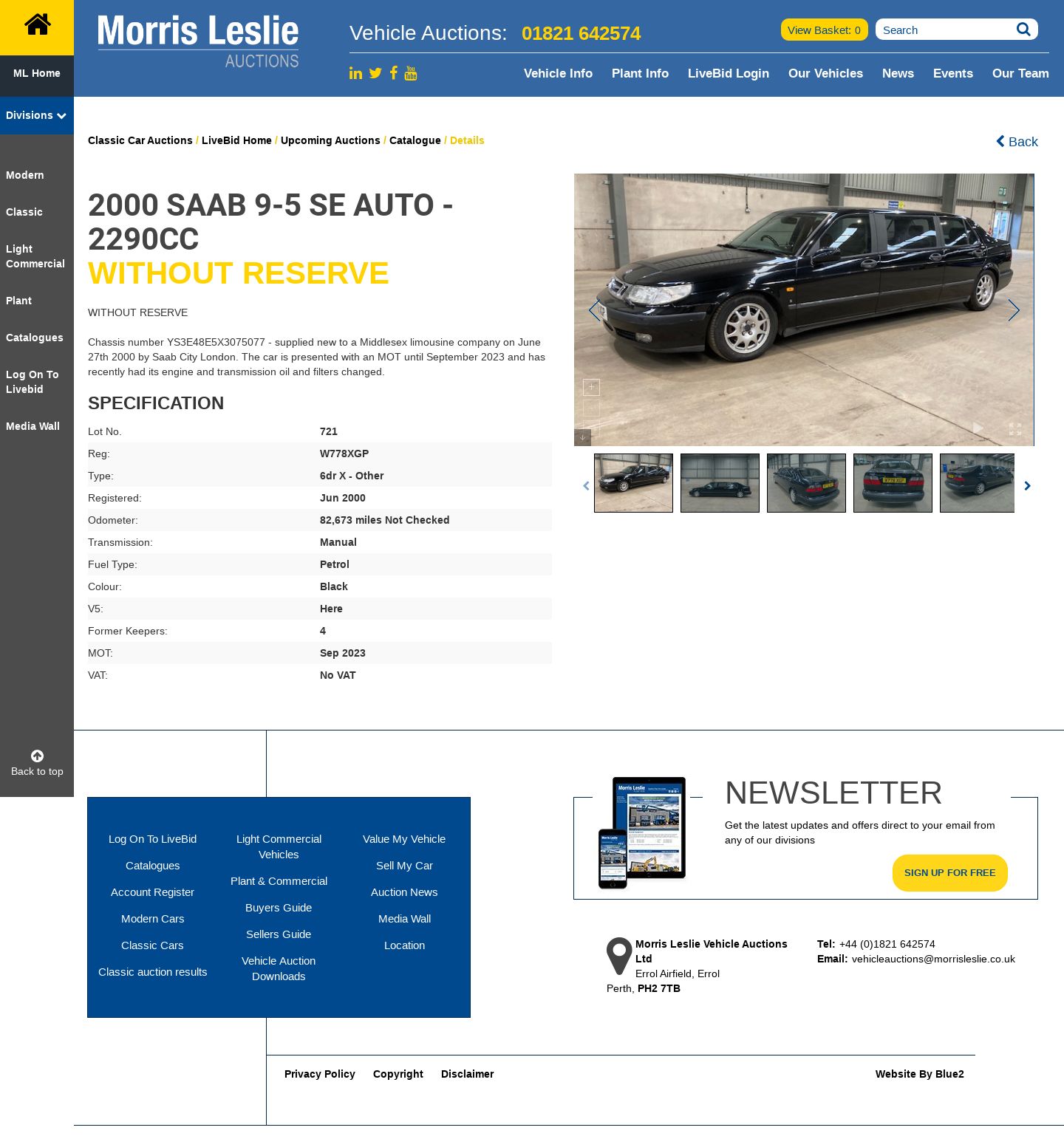Expand the Divisions dropdown
1064x1136 pixels.
[37, 115]
